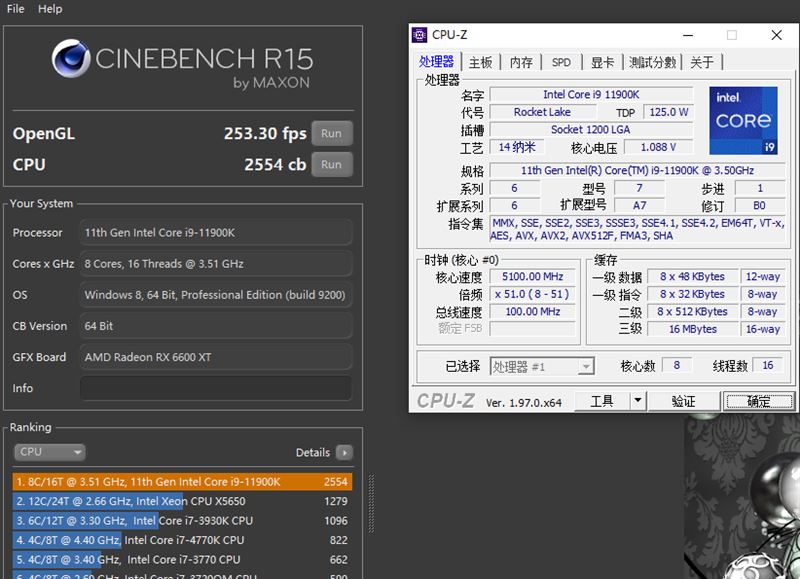
Task: Click the 确定 button in CPU-Z
Action: (759, 401)
